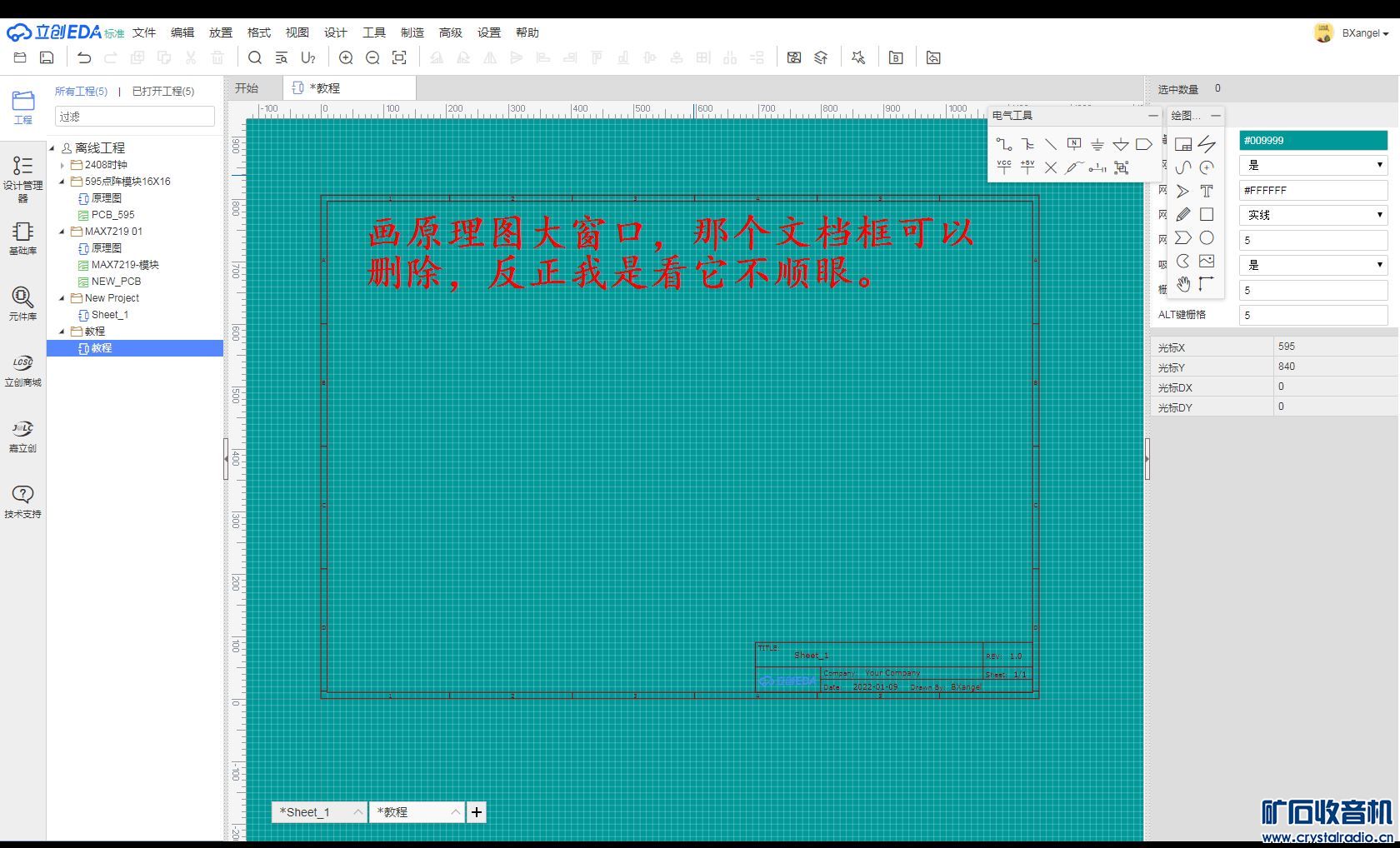1400x848 pixels.
Task: Select the Net Port tool
Action: click(1144, 144)
